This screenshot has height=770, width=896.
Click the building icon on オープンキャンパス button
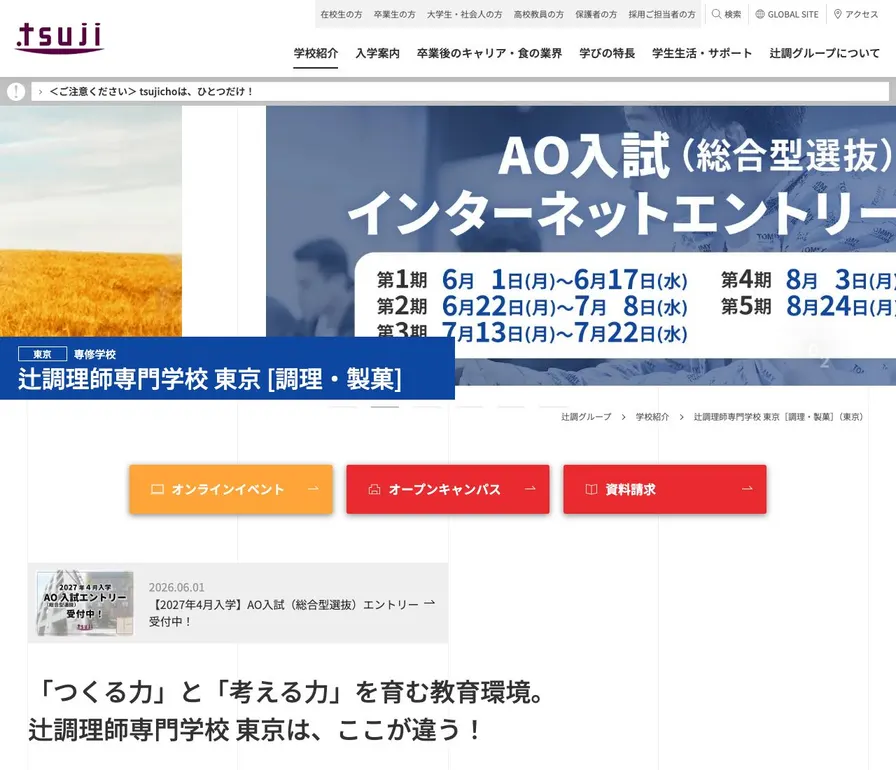(374, 490)
